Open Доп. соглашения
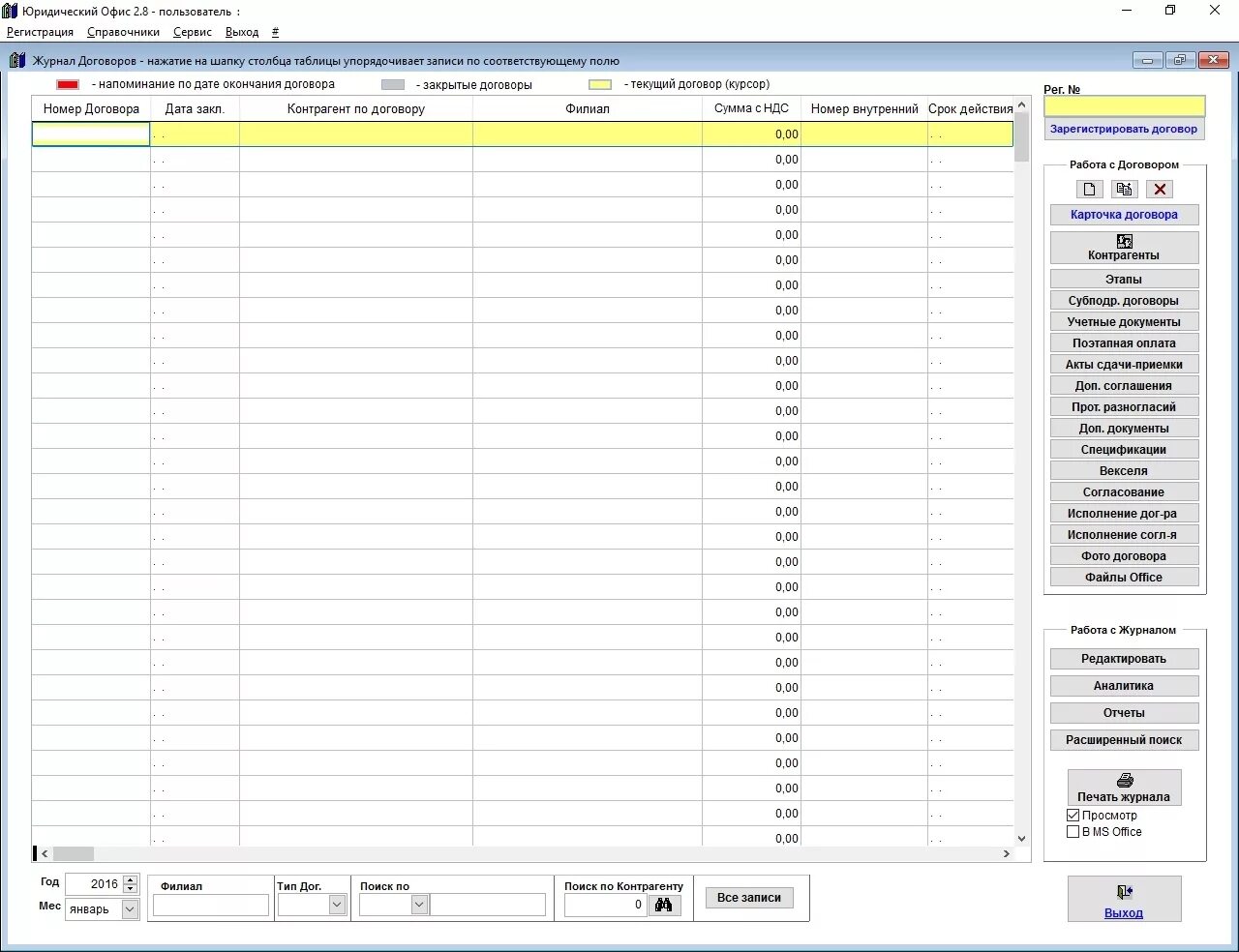The width and height of the screenshot is (1239, 952). (1124, 385)
